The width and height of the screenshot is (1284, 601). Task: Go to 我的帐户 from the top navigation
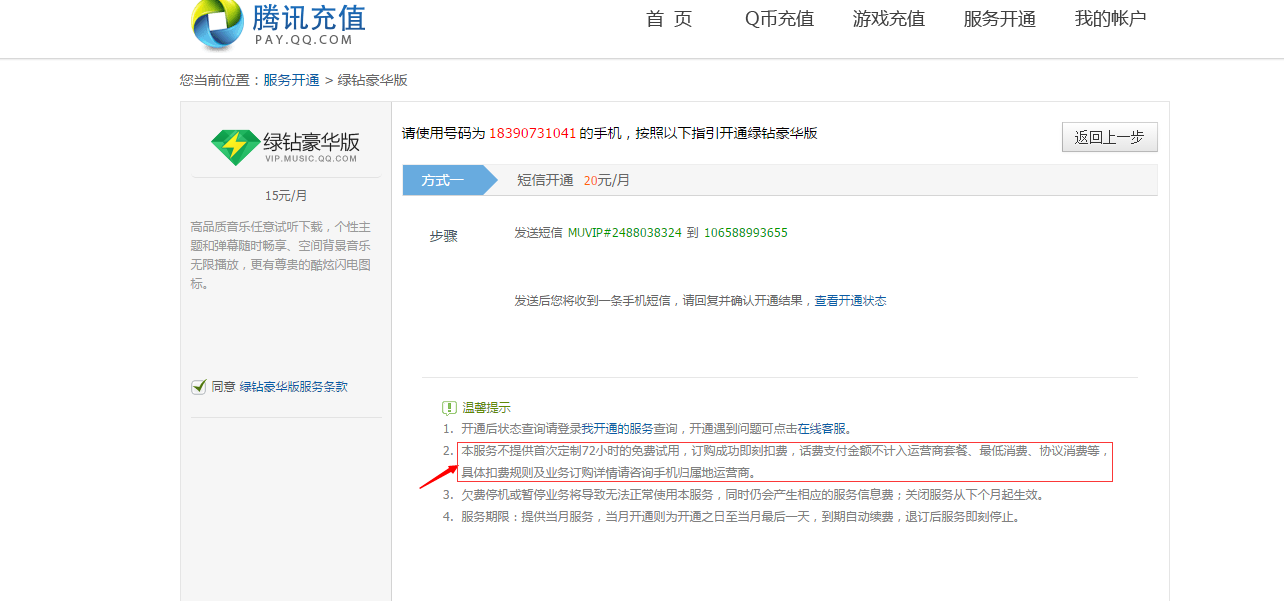coord(1109,18)
